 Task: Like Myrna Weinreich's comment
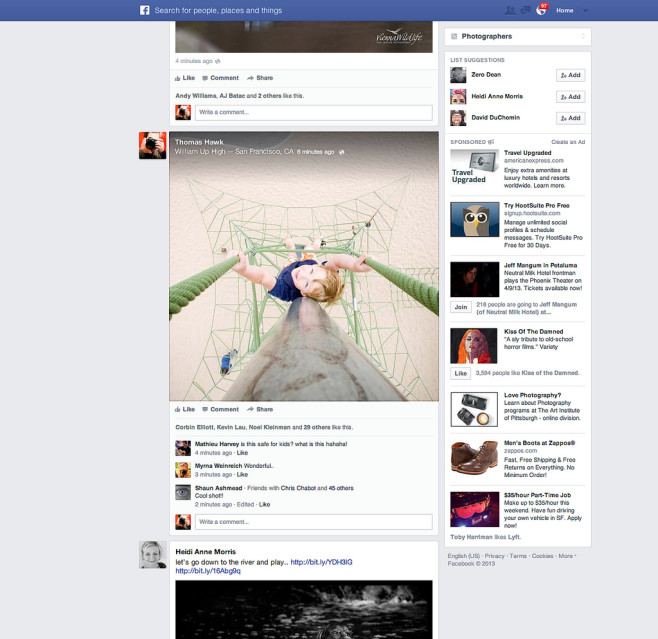242,475
